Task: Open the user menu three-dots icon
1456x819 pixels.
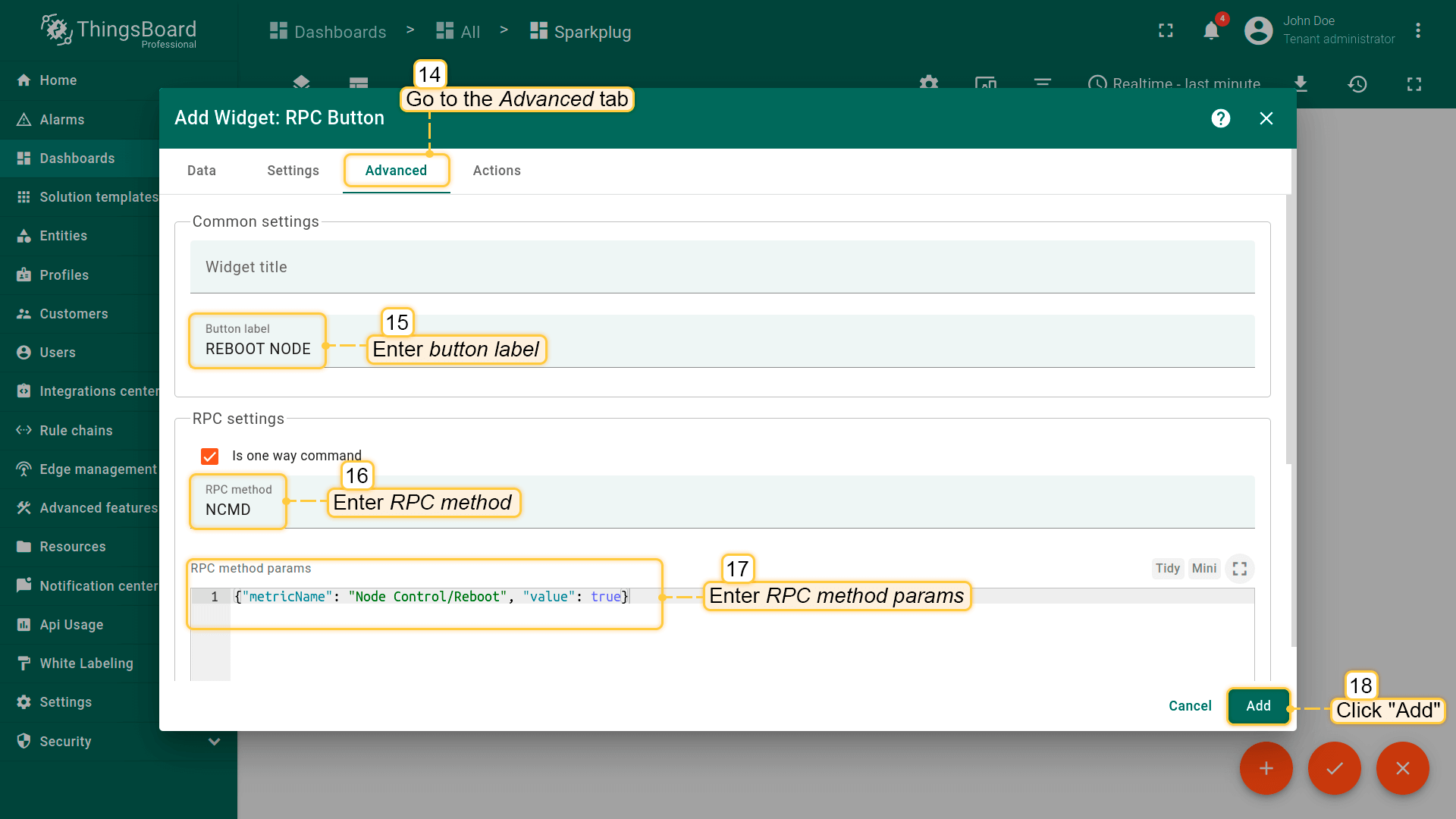Action: tap(1417, 30)
